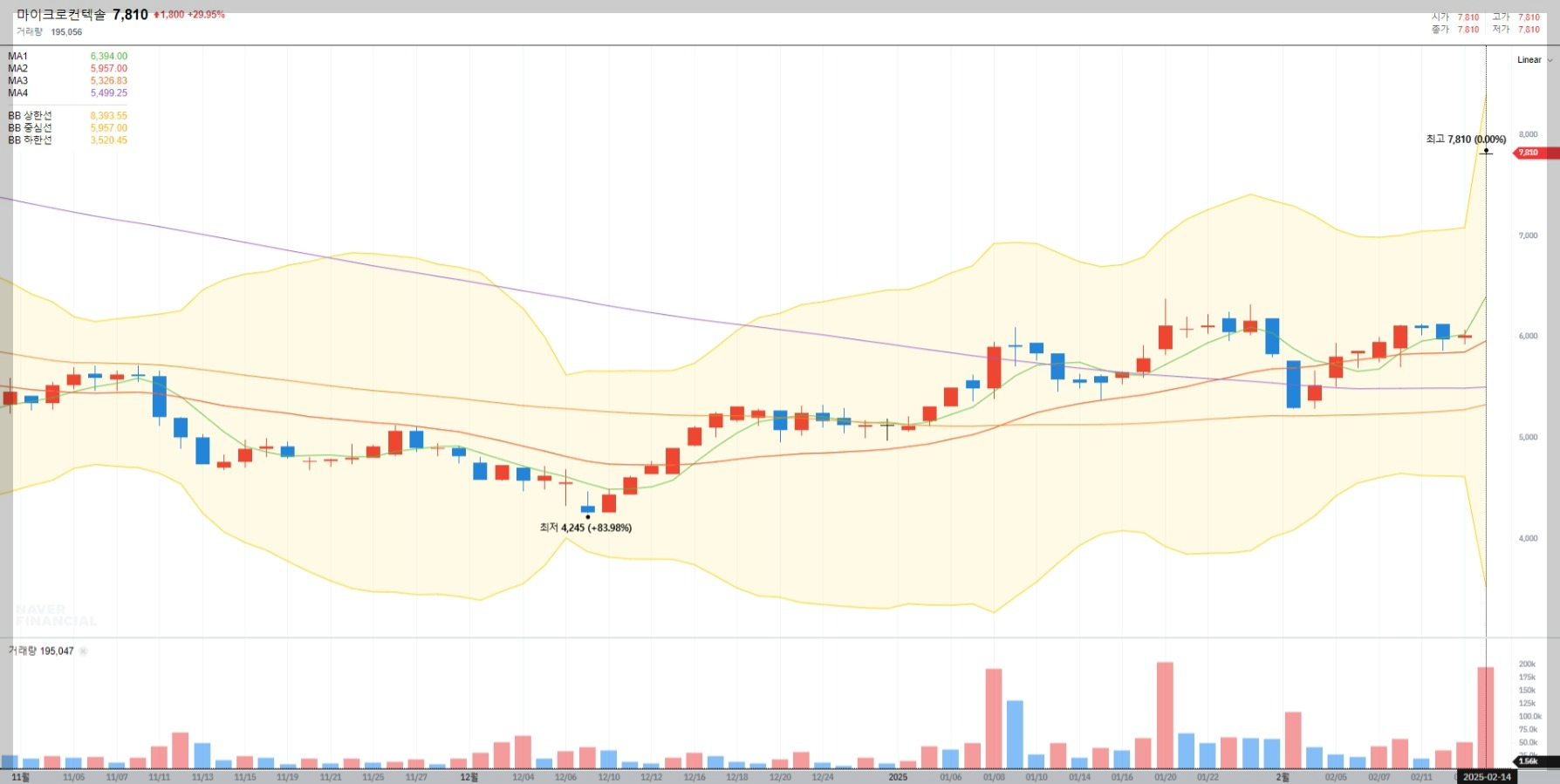1560x784 pixels.
Task: Click the 200k volume axis label
Action: pos(1527,664)
